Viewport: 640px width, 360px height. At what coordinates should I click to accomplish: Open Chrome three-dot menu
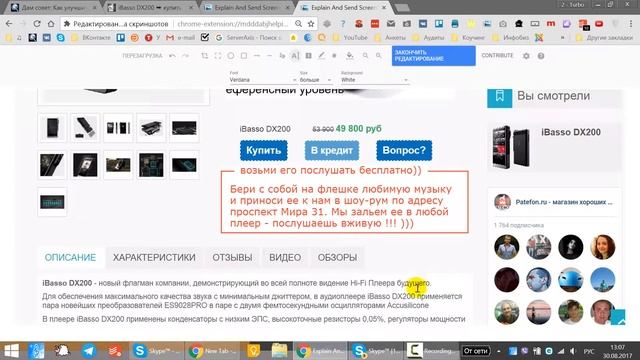[x=631, y=24]
